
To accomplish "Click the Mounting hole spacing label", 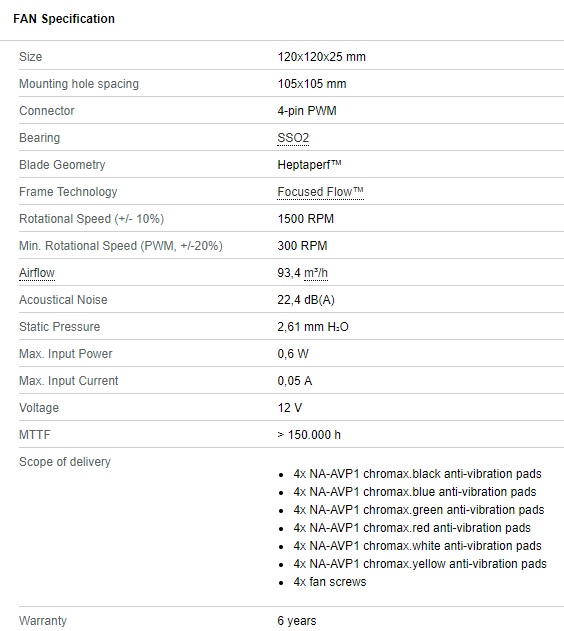I will (x=79, y=84).
